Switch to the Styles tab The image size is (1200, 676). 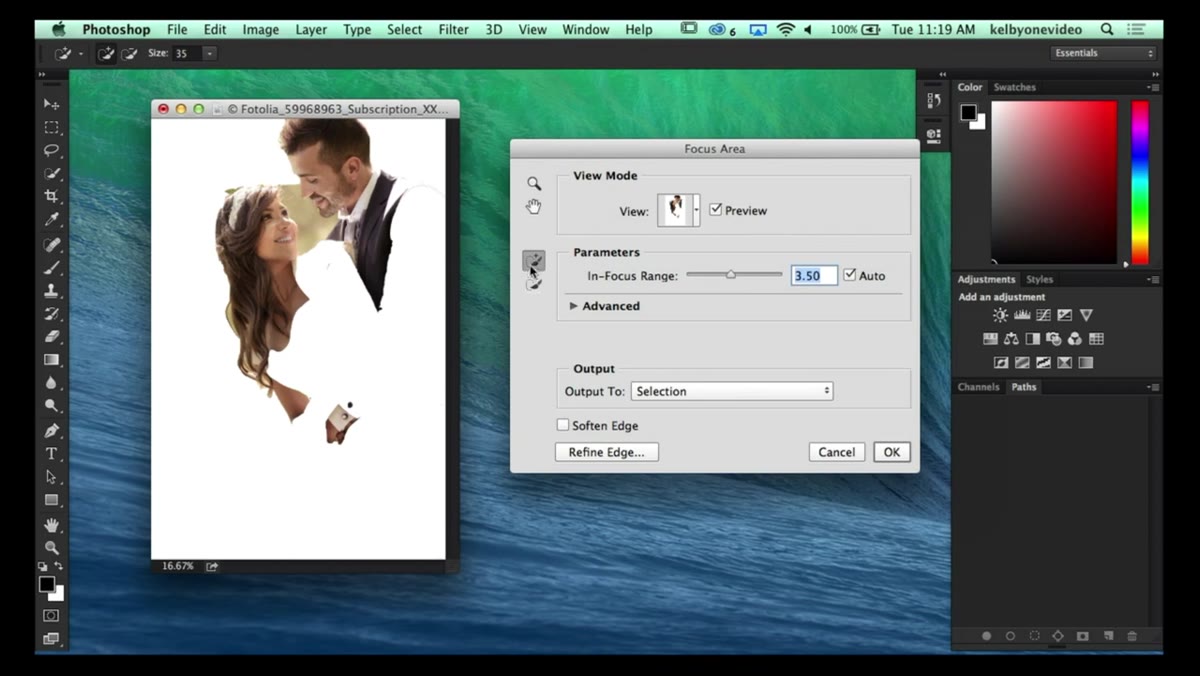coord(1039,279)
